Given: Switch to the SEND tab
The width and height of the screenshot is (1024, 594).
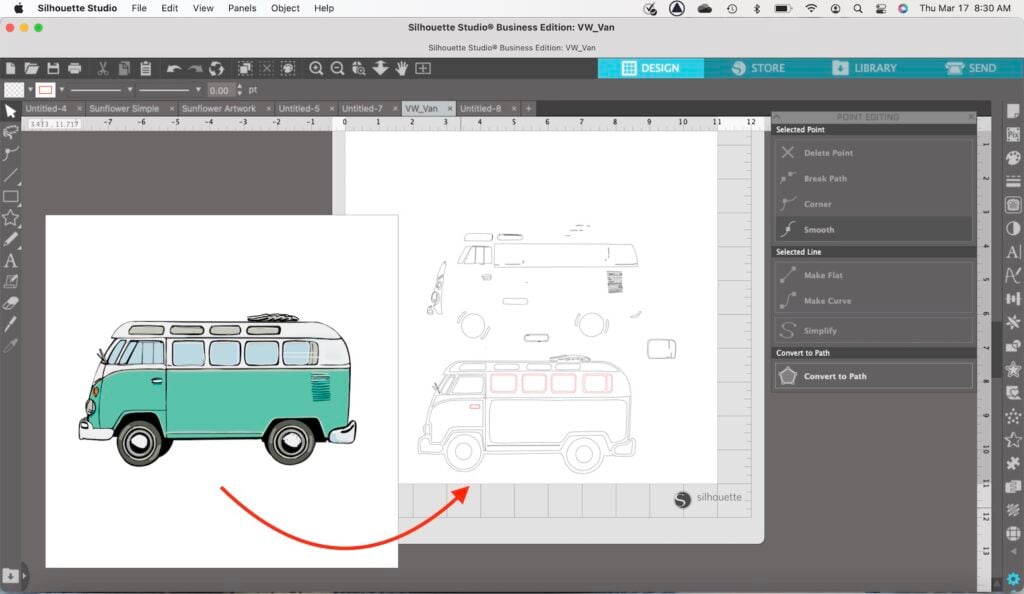Looking at the screenshot, I should (x=970, y=68).
